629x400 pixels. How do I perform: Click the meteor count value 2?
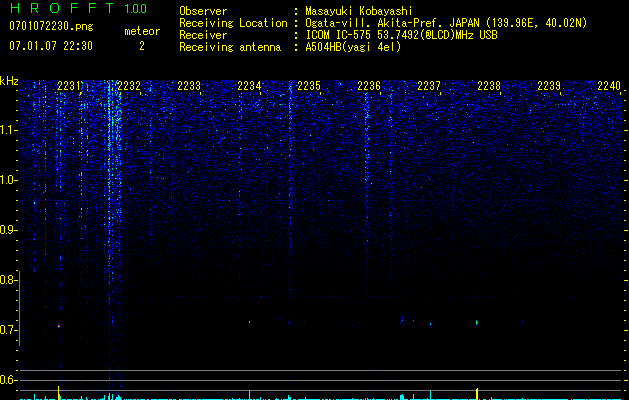pyautogui.click(x=142, y=46)
